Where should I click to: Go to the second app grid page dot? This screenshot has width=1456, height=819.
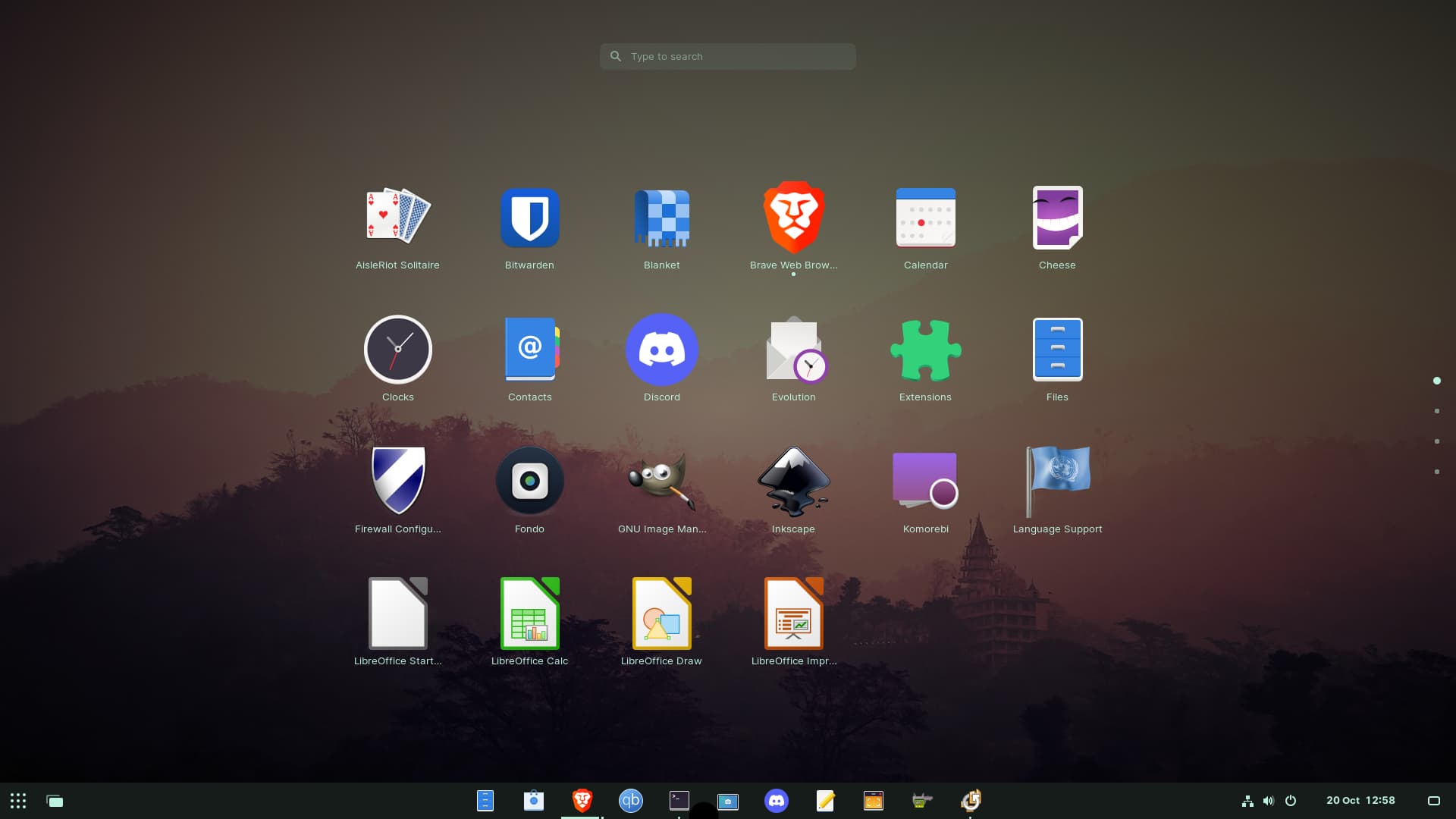1437,411
